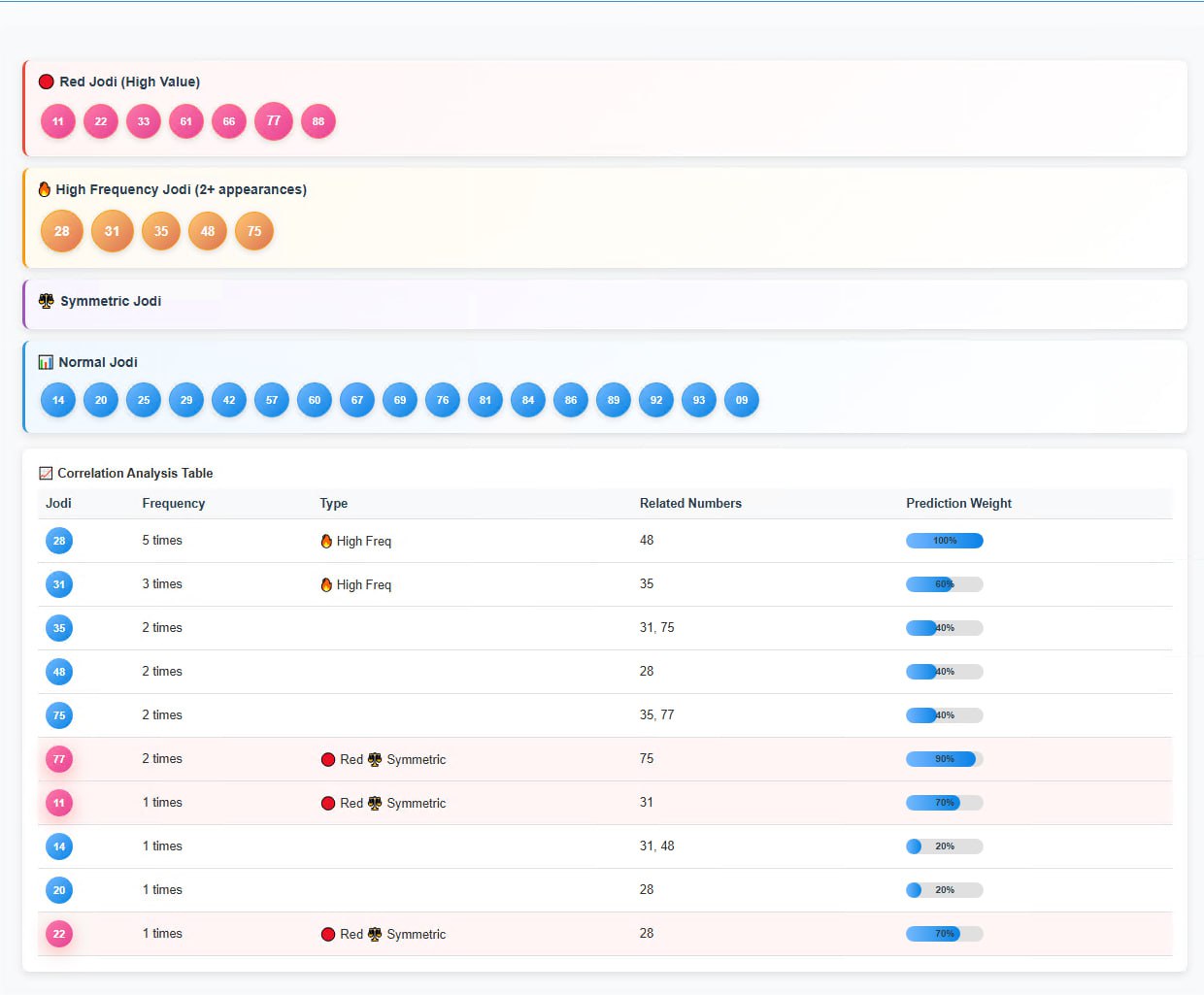Viewport: 1204px width, 995px height.
Task: Click the red circle icon in jodi 22 table row
Action: click(328, 934)
